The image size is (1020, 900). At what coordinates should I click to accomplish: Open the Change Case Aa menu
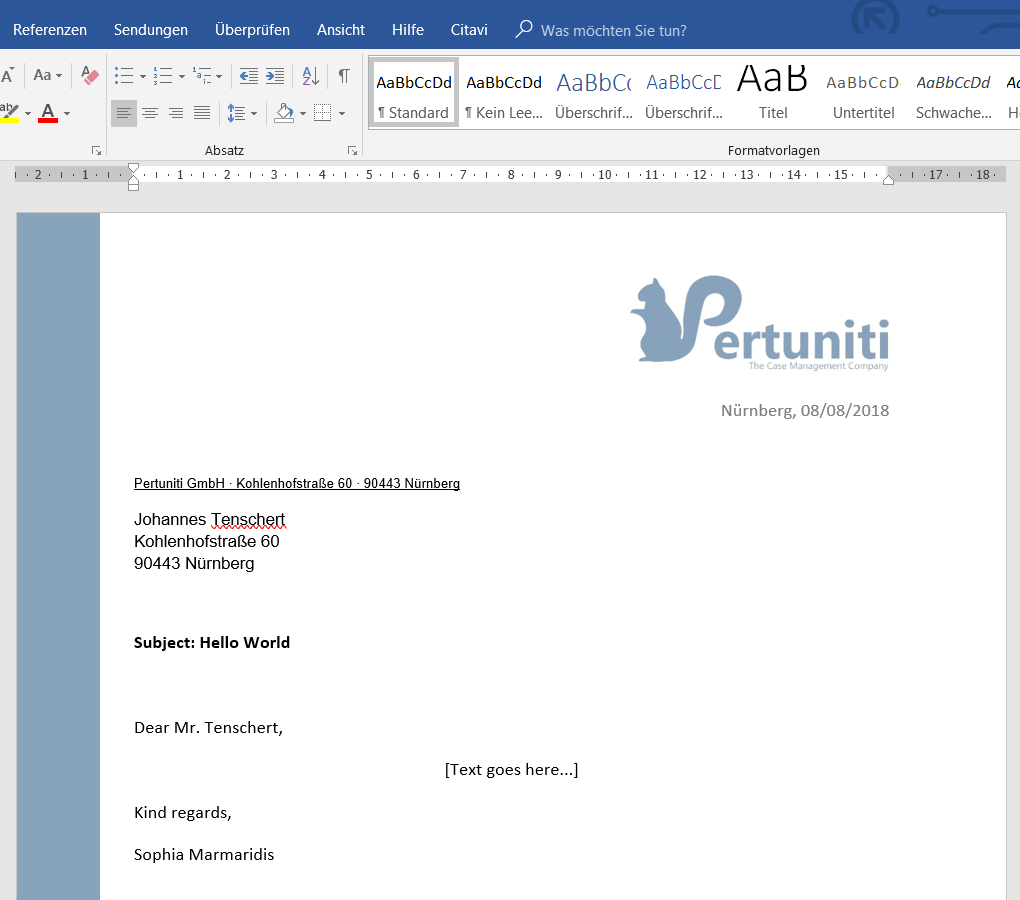[x=47, y=75]
